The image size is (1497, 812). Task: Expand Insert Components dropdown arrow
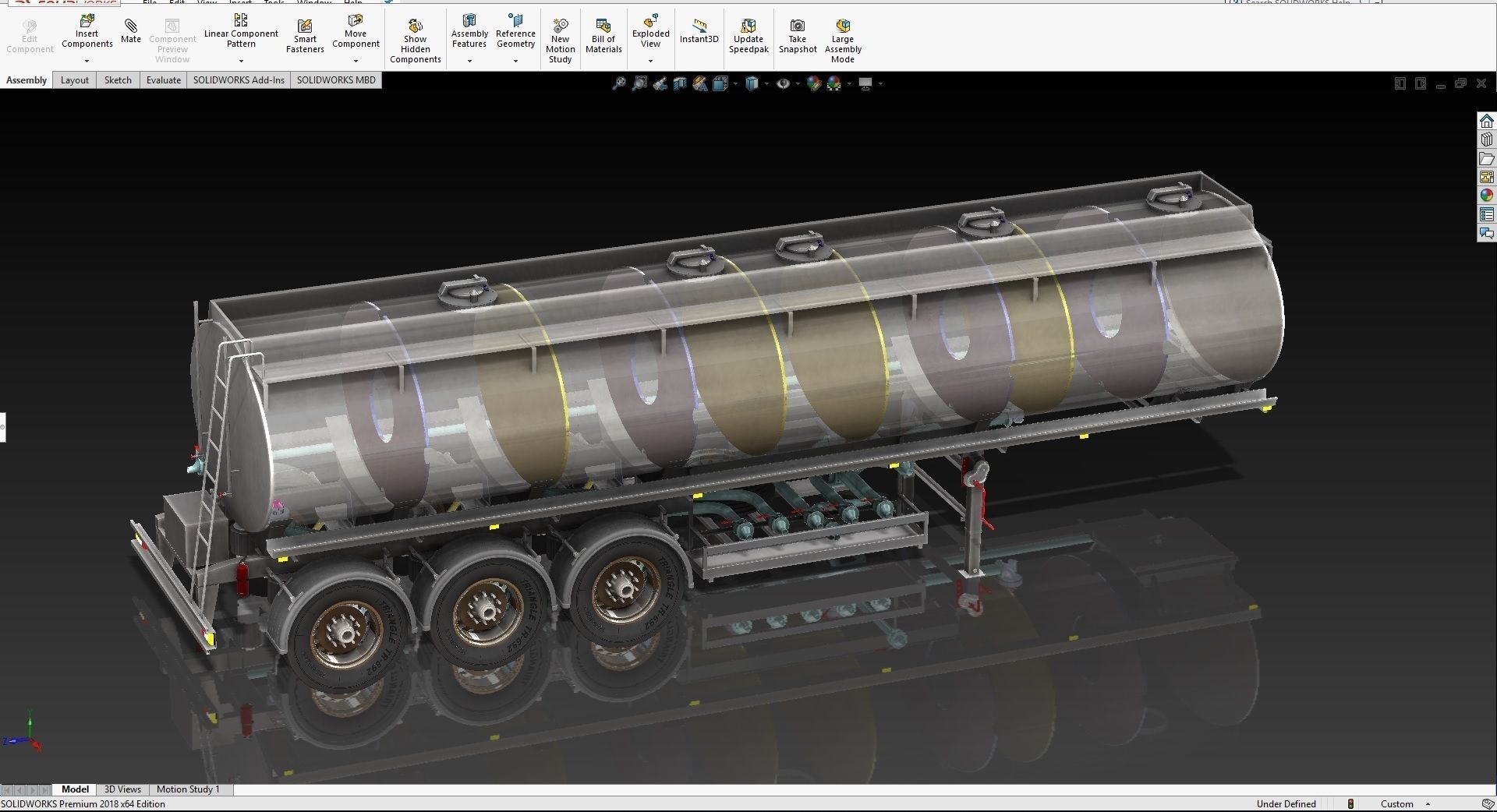pyautogui.click(x=87, y=61)
